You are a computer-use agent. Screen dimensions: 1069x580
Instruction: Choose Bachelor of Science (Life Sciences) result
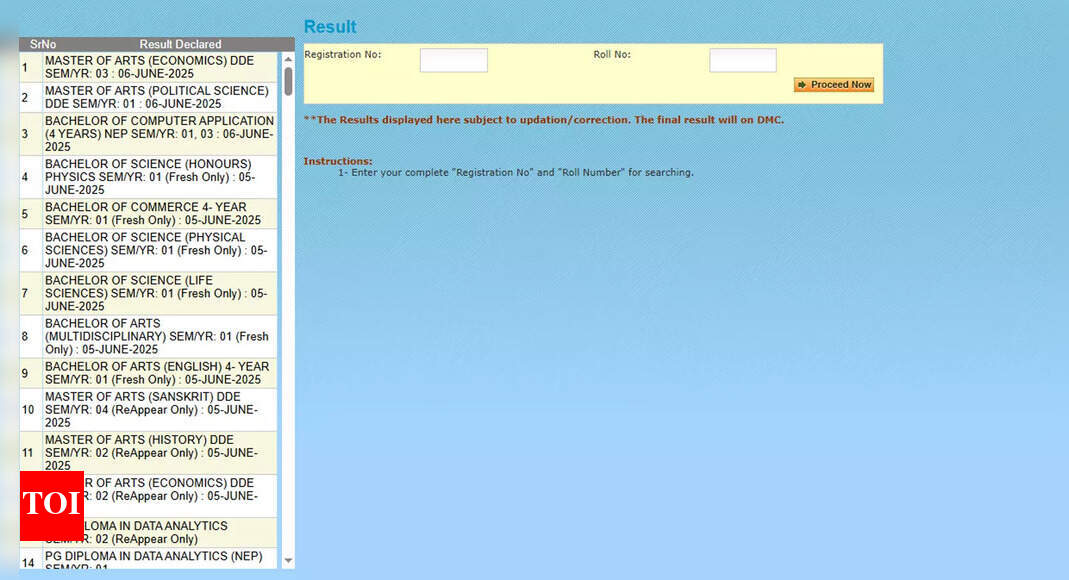[x=155, y=293]
